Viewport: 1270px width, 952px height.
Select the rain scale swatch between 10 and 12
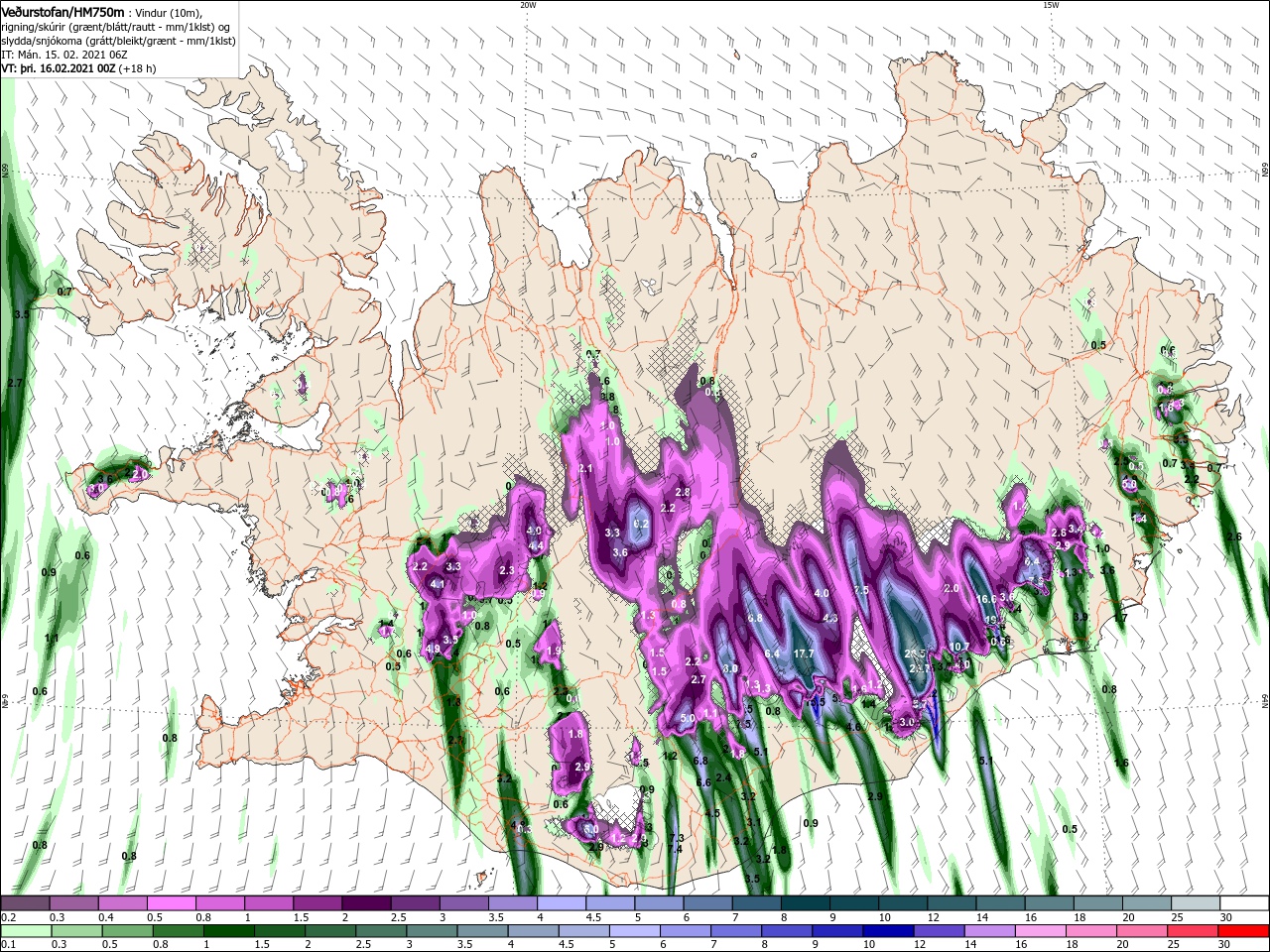[890, 931]
